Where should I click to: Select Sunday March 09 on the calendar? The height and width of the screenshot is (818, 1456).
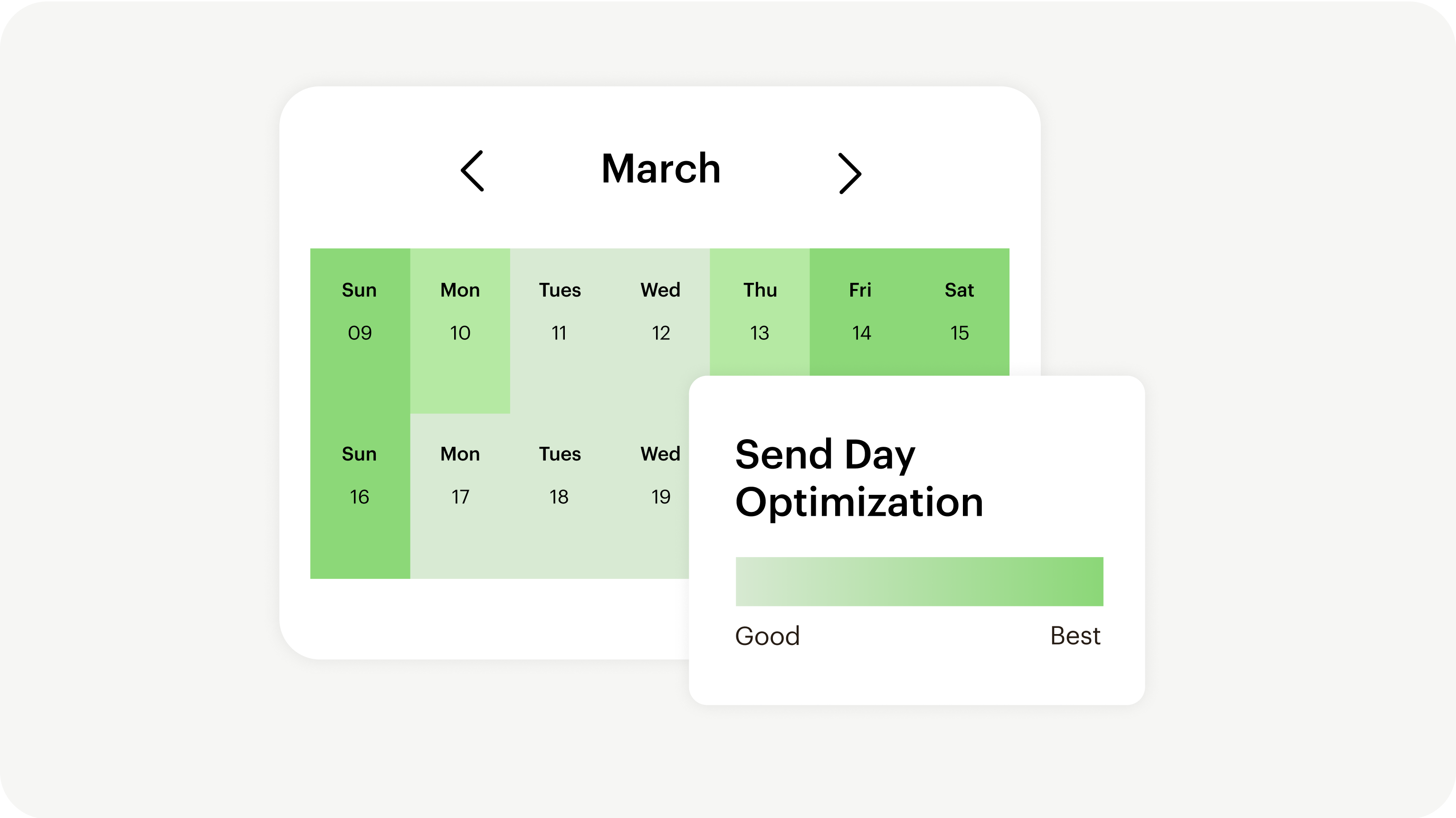pos(360,333)
